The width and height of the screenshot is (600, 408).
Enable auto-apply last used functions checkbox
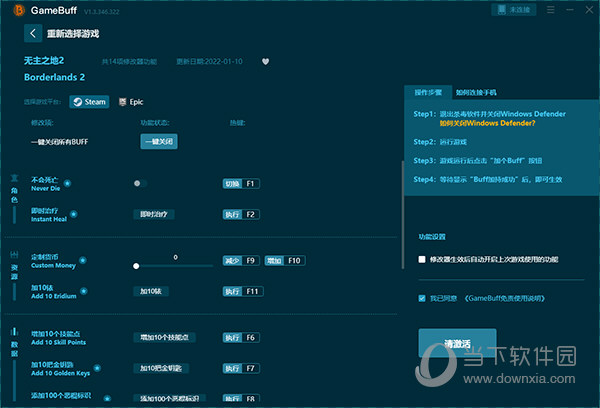coord(423,259)
